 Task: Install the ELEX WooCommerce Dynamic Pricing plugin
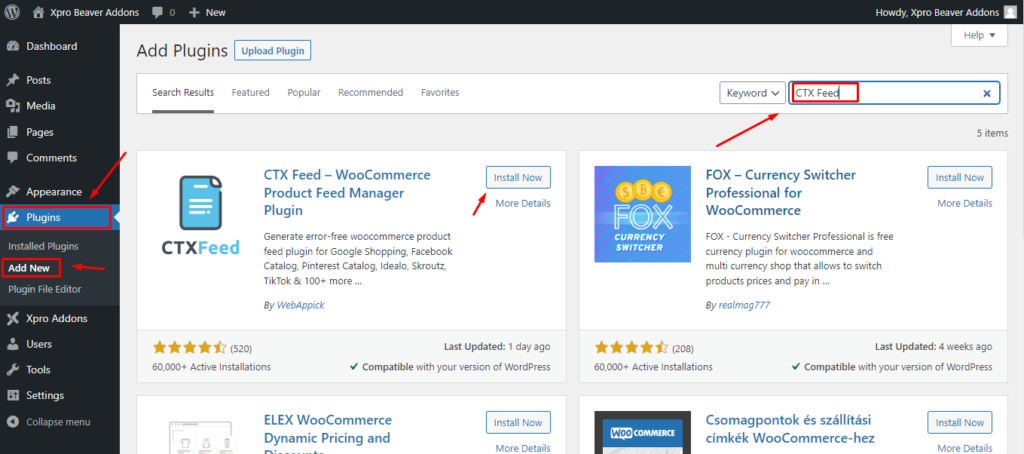pos(518,423)
